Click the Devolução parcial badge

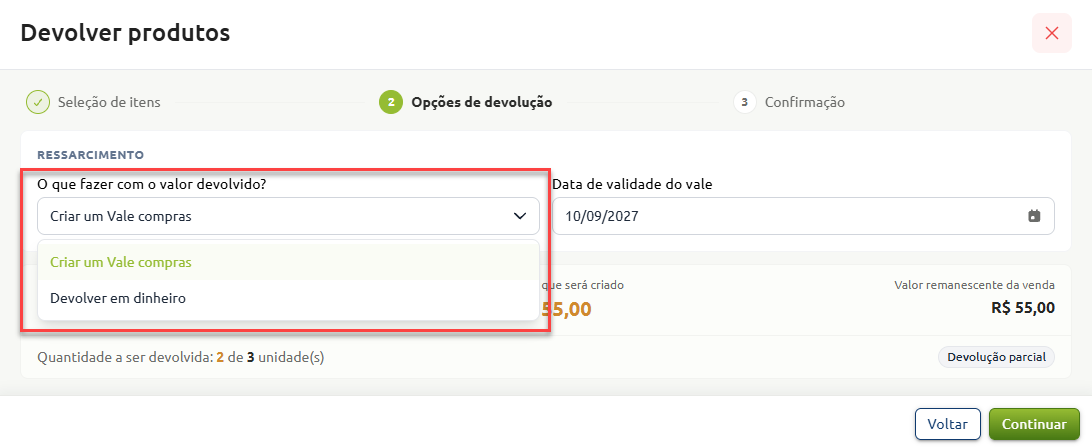pyautogui.click(x=997, y=357)
